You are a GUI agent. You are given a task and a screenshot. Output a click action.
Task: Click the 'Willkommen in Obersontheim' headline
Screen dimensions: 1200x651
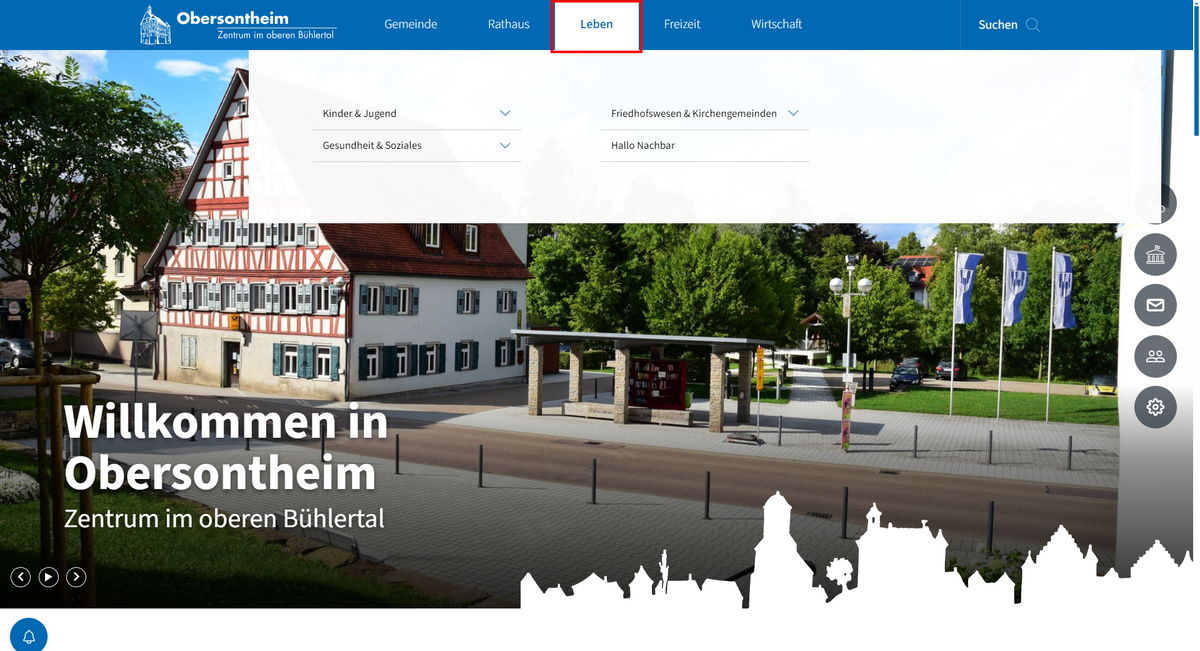(226, 448)
